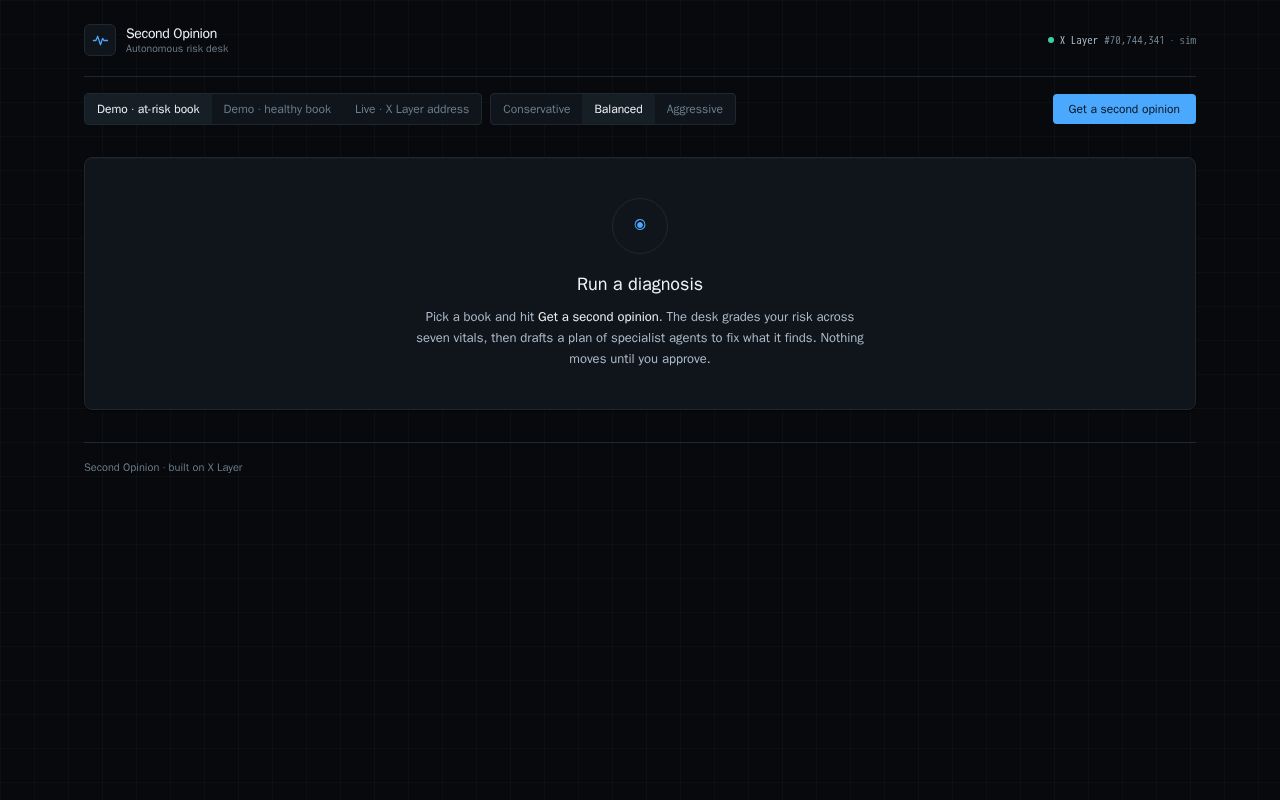The height and width of the screenshot is (800, 1280).
Task: Set risk profile to Conservative
Action: click(537, 109)
